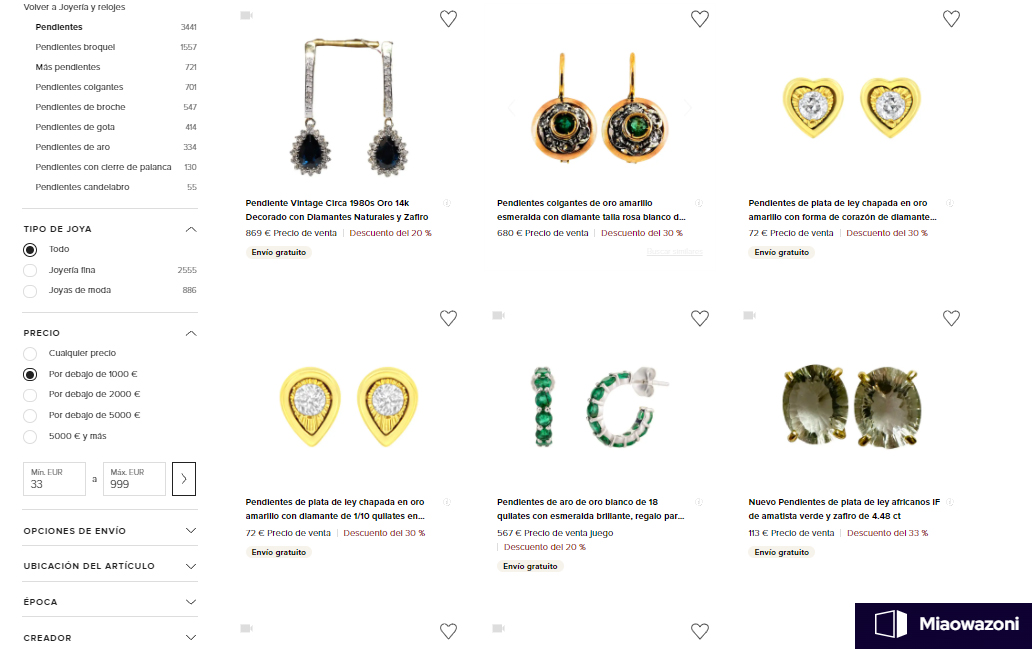Click the Mín. EUR price input field
1032x649 pixels.
[x=54, y=479]
